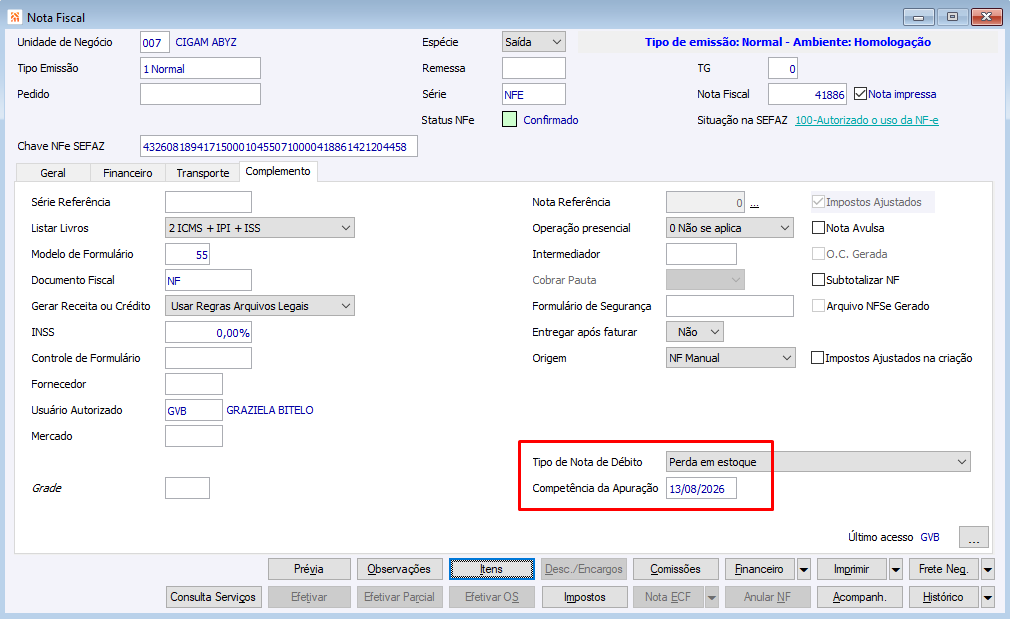The height and width of the screenshot is (619, 1010).
Task: Enable the Nota Avulsa checkbox
Action: pyautogui.click(x=818, y=228)
